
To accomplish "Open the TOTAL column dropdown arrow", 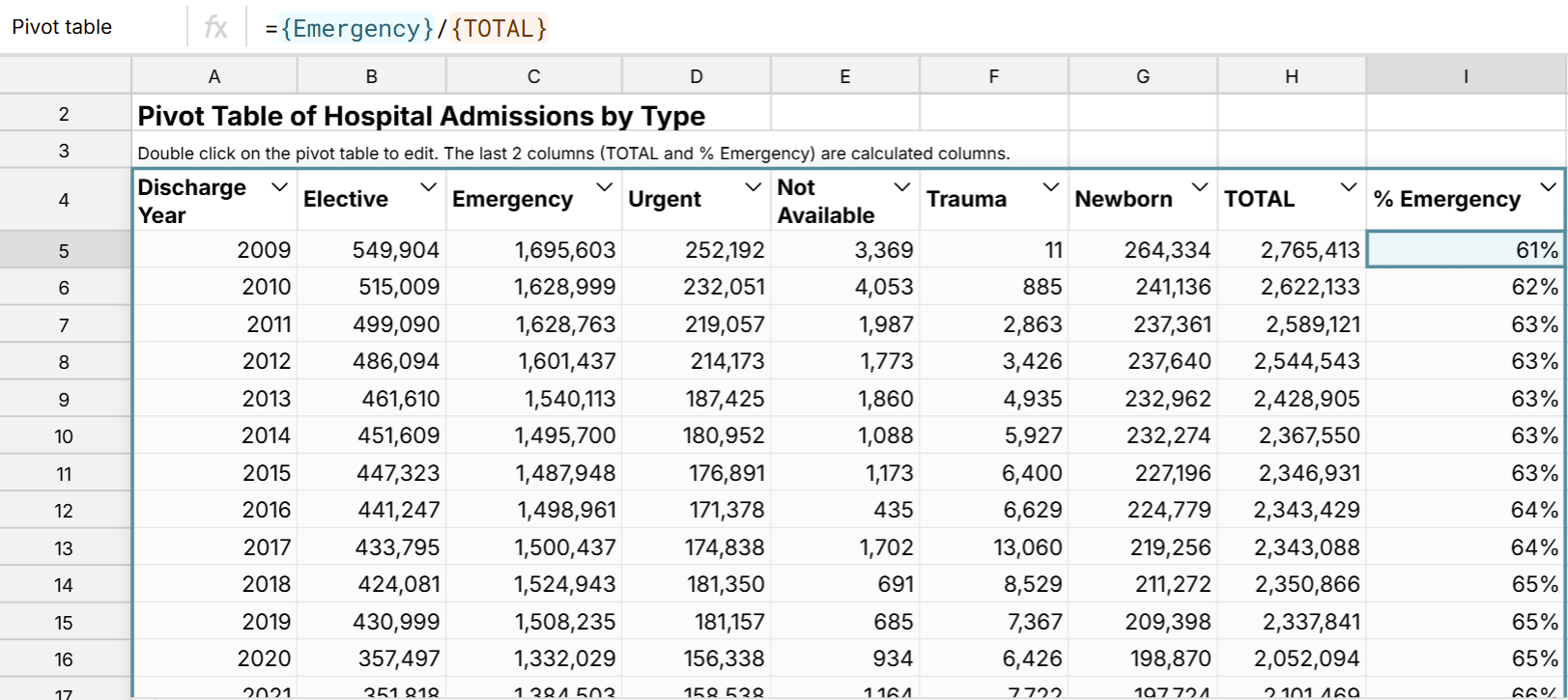I will click(x=1348, y=187).
